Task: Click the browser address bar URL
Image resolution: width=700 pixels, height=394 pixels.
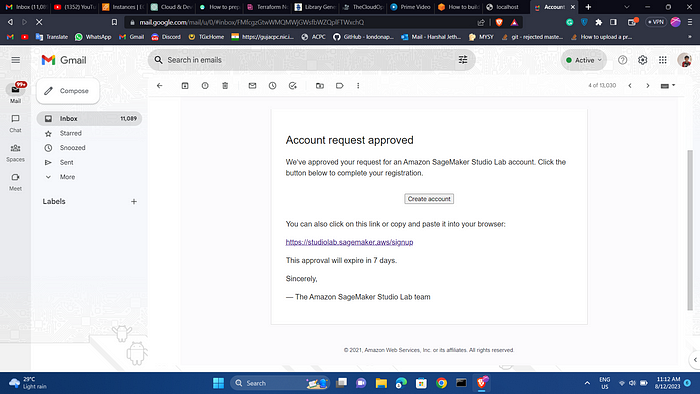Action: click(251, 22)
